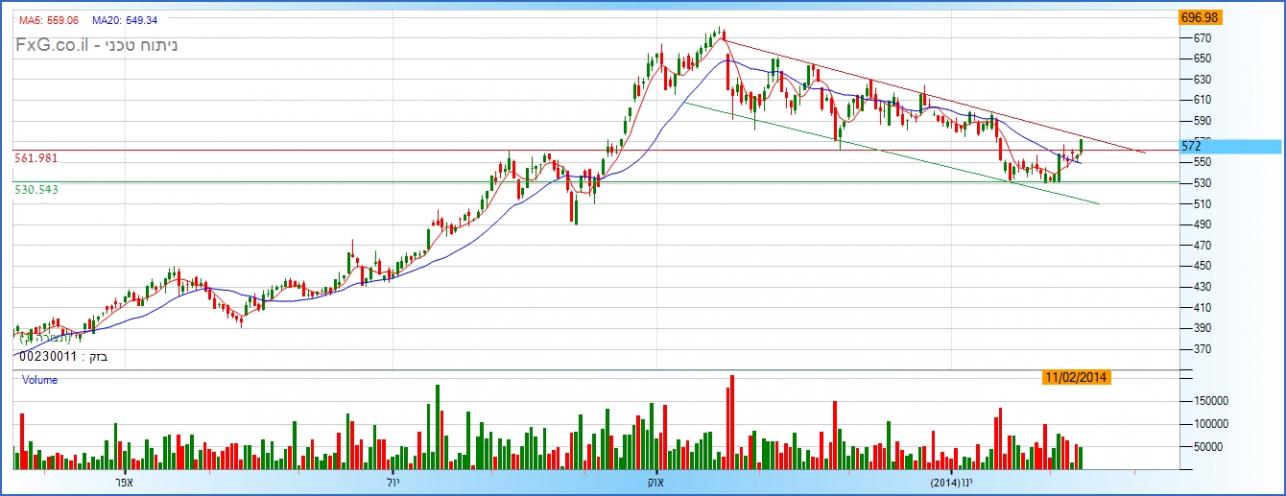
Task: Click the MA5 moving average label
Action: (x=48, y=20)
